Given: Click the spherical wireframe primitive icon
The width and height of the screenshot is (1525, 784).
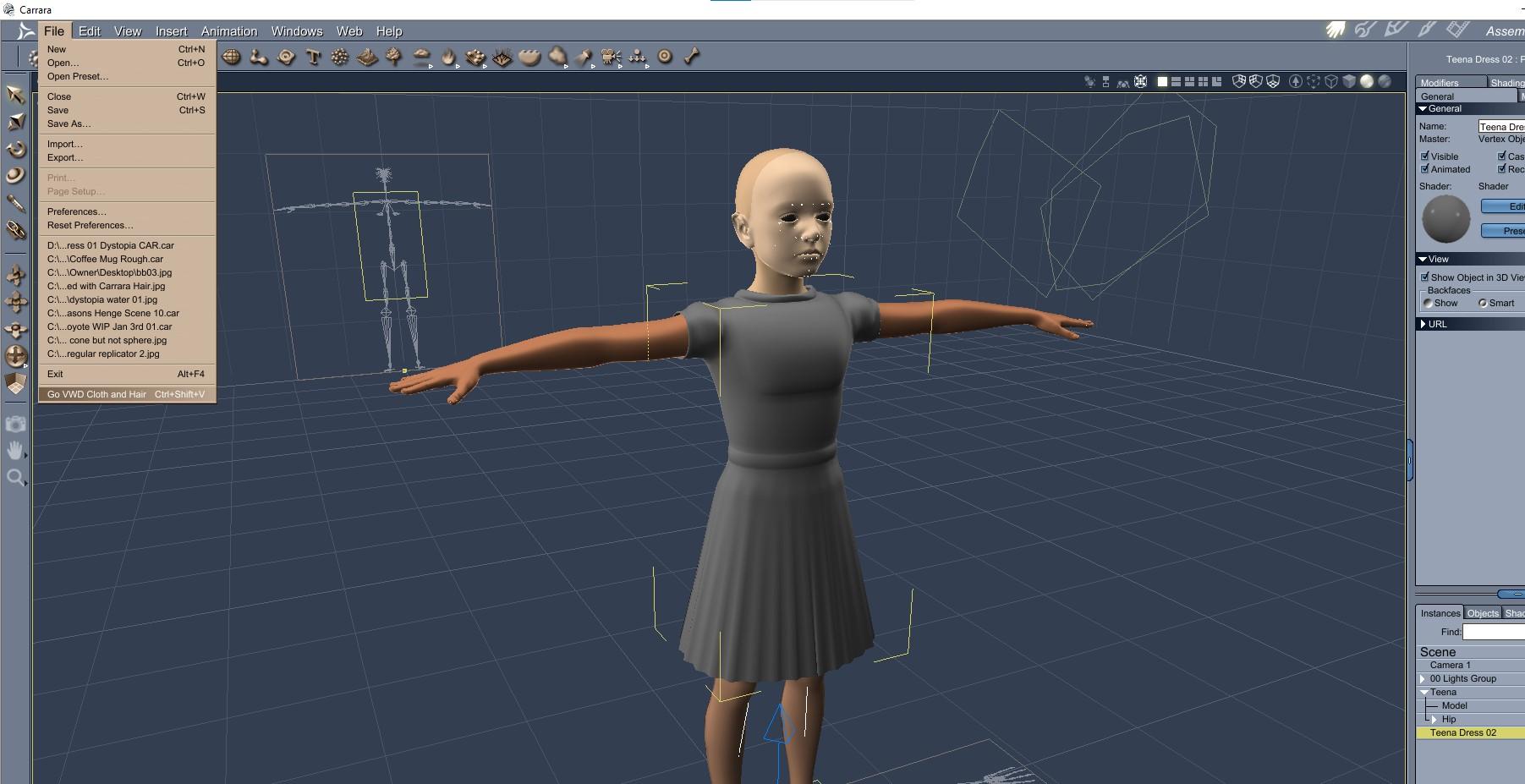Looking at the screenshot, I should point(232,57).
